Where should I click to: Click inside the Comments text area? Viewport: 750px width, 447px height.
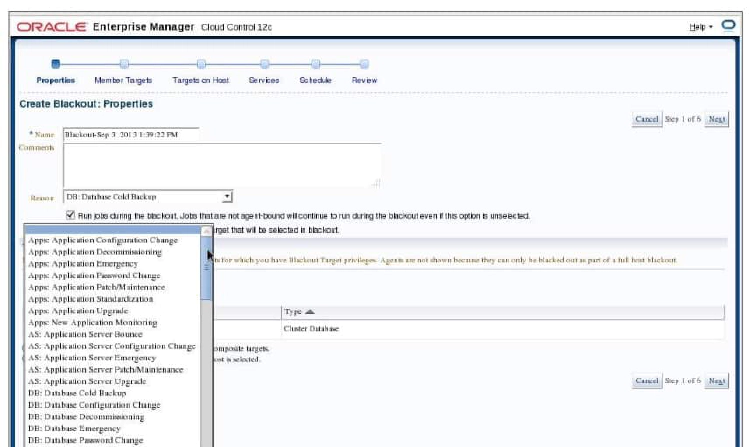[222, 165]
